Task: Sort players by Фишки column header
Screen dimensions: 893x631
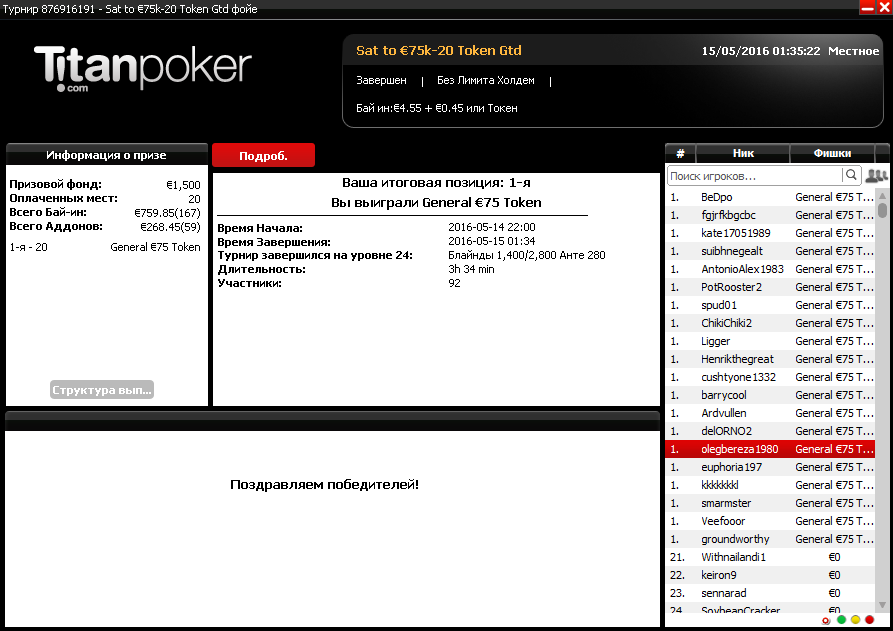Action: (832, 153)
